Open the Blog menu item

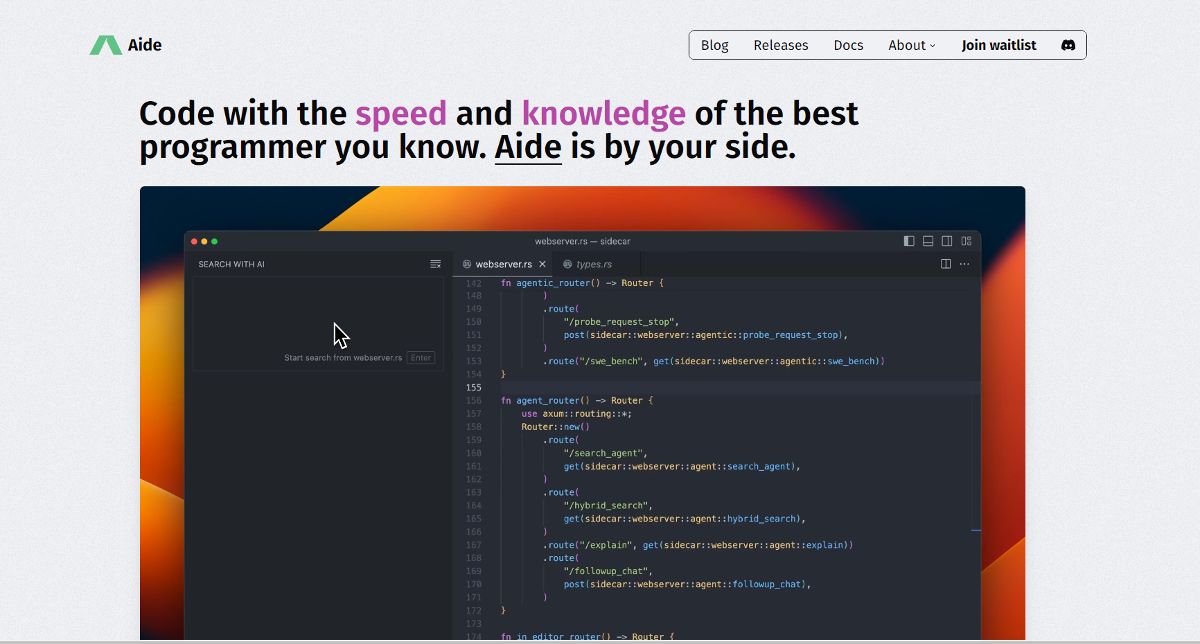[x=714, y=44]
